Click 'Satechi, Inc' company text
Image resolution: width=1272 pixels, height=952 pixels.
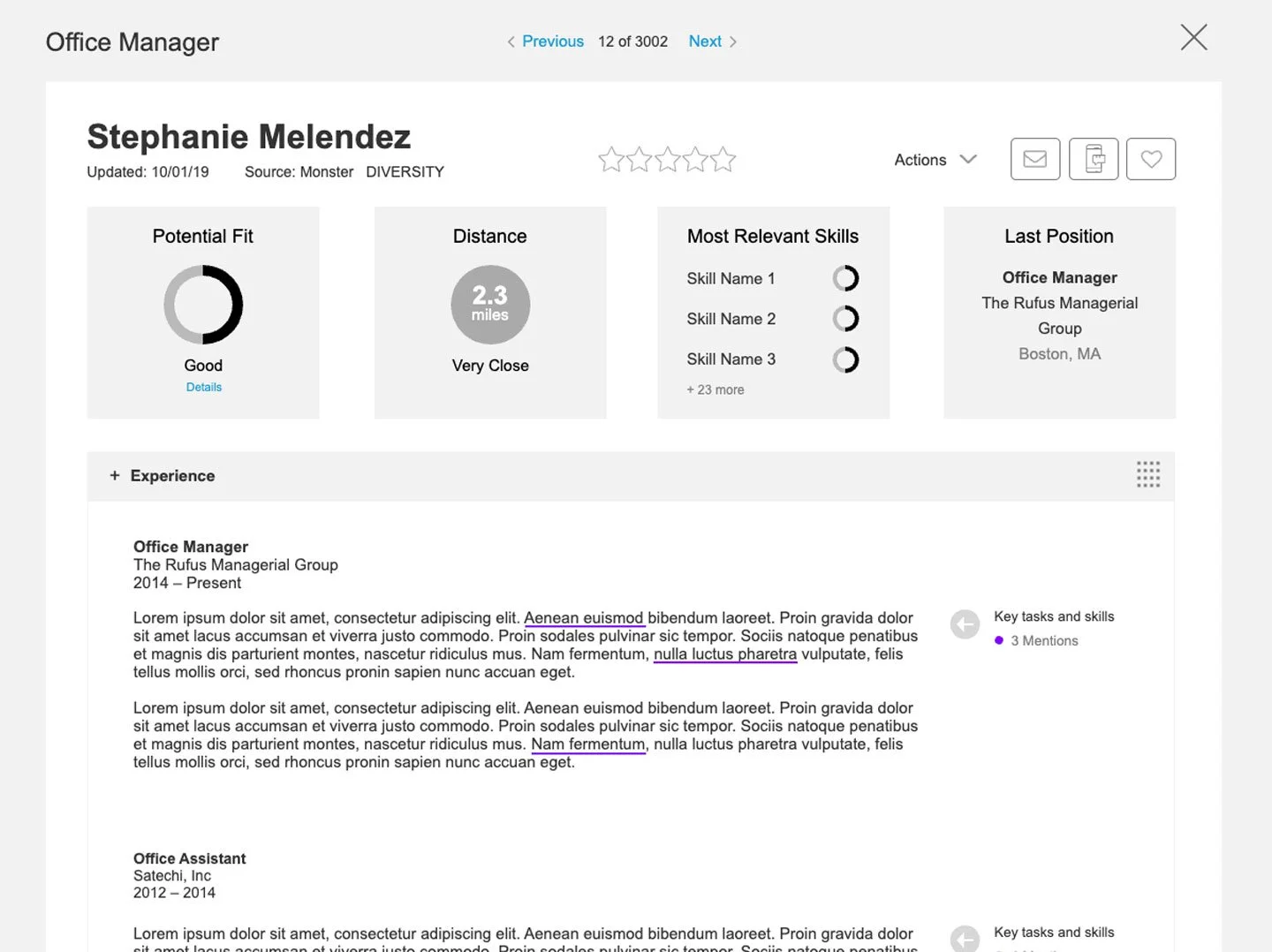coord(172,876)
